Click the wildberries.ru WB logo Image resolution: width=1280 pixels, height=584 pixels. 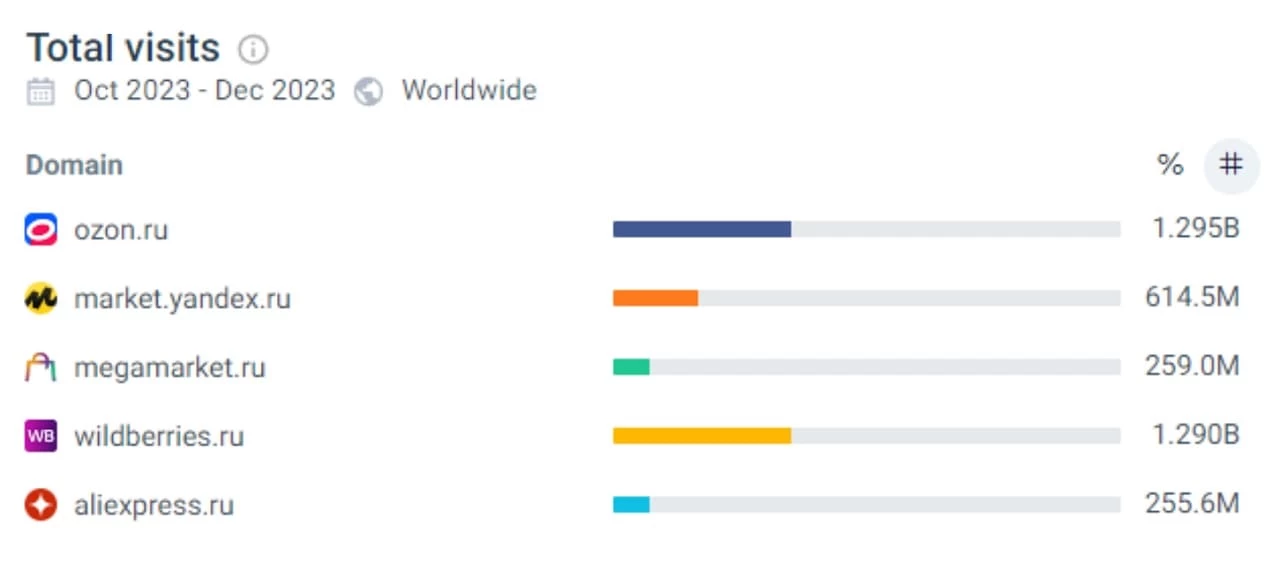(x=41, y=436)
